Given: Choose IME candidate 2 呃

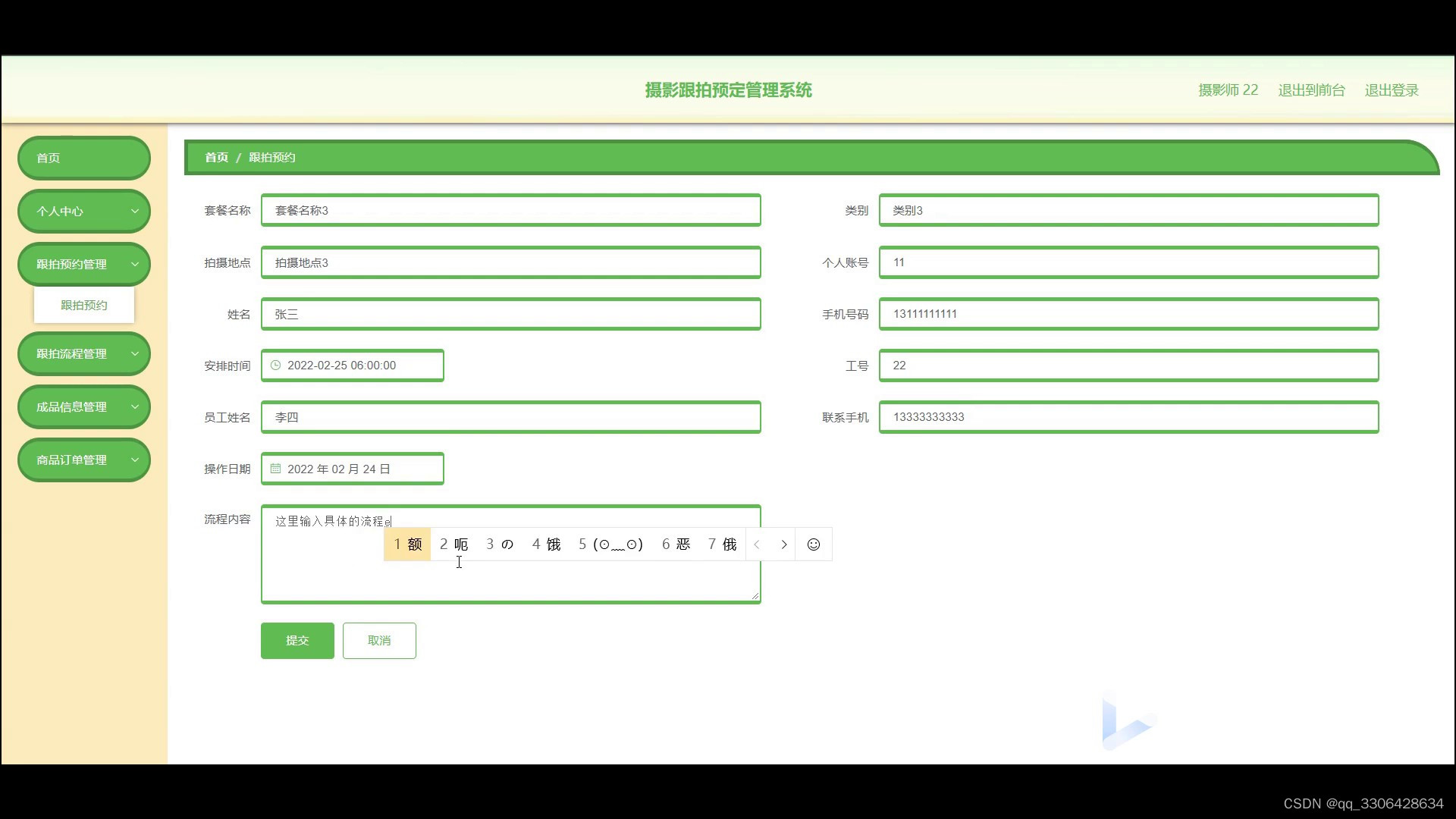Looking at the screenshot, I should (453, 544).
